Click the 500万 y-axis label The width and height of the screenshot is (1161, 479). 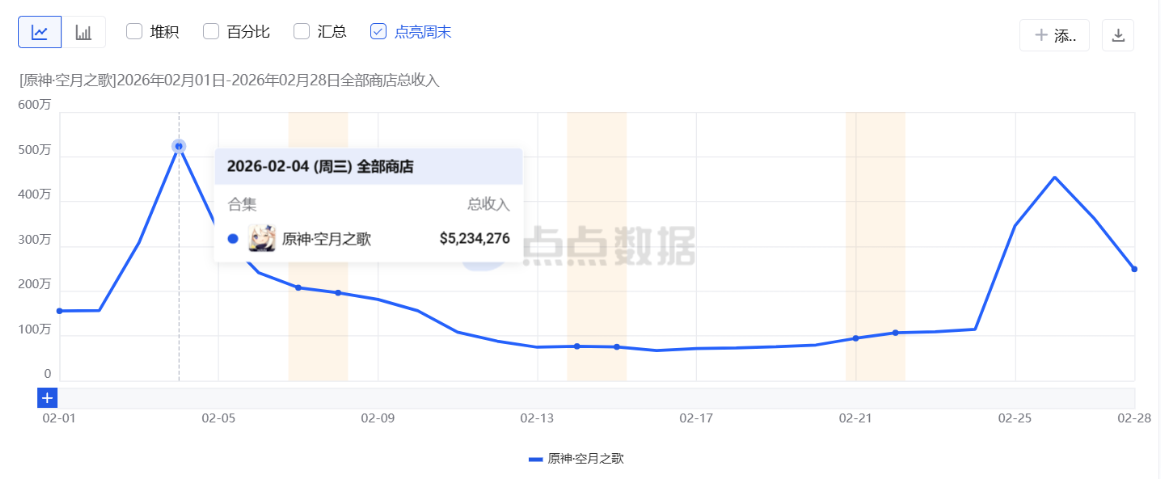[x=35, y=150]
